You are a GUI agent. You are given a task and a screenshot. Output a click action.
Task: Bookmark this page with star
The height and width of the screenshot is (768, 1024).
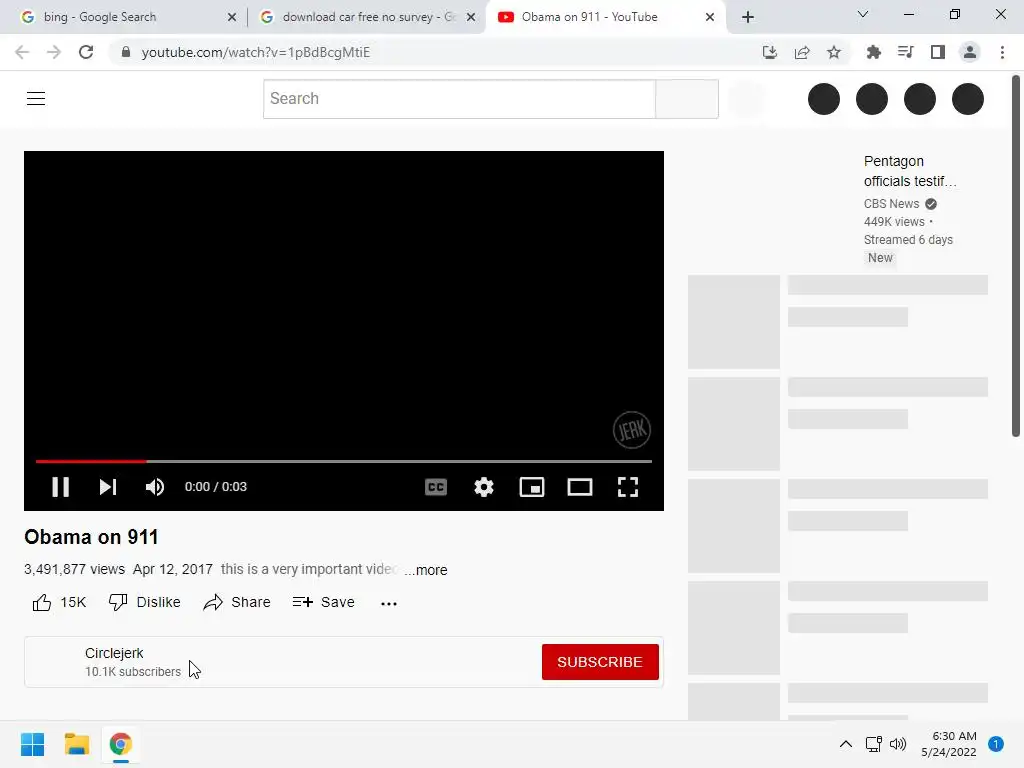click(834, 52)
